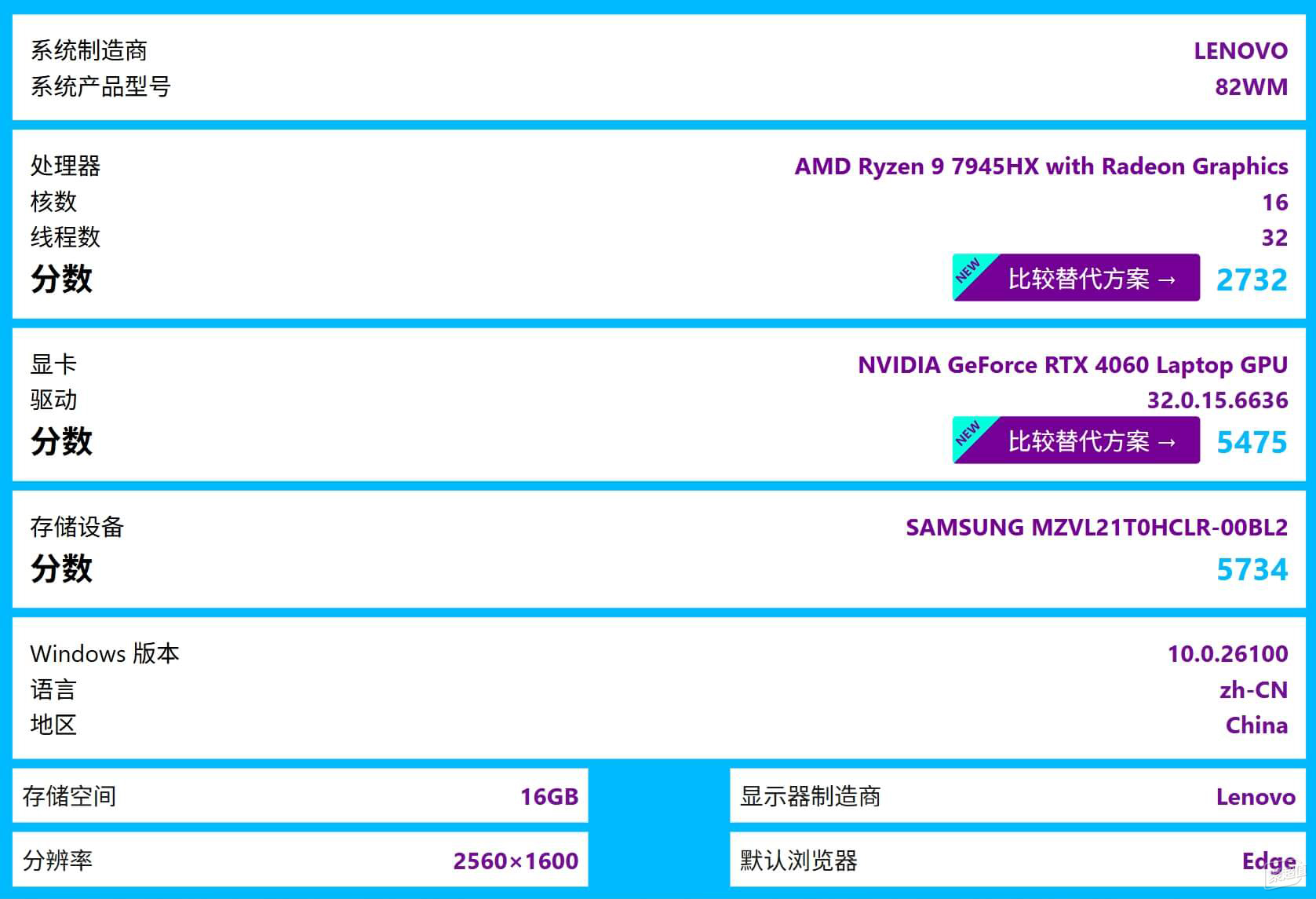This screenshot has width=1316, height=899.
Task: Select the processor score 2732
Action: 1252,280
